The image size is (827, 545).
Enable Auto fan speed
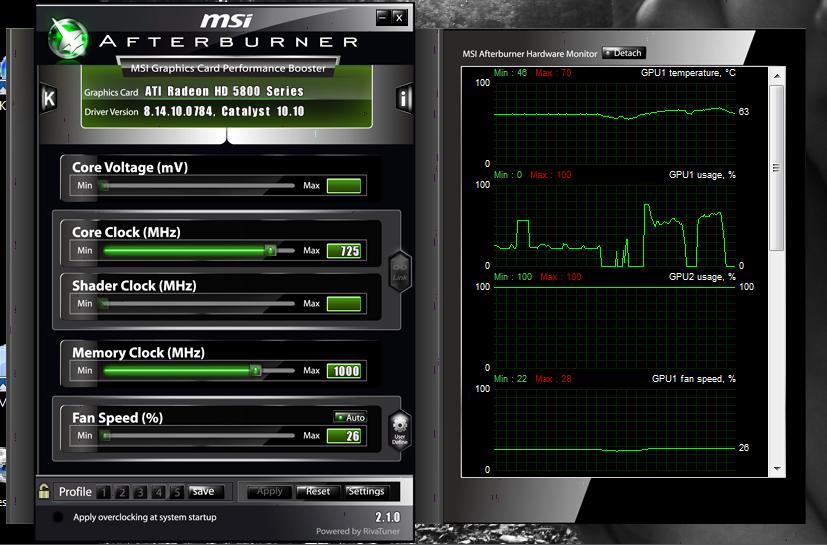tap(350, 417)
